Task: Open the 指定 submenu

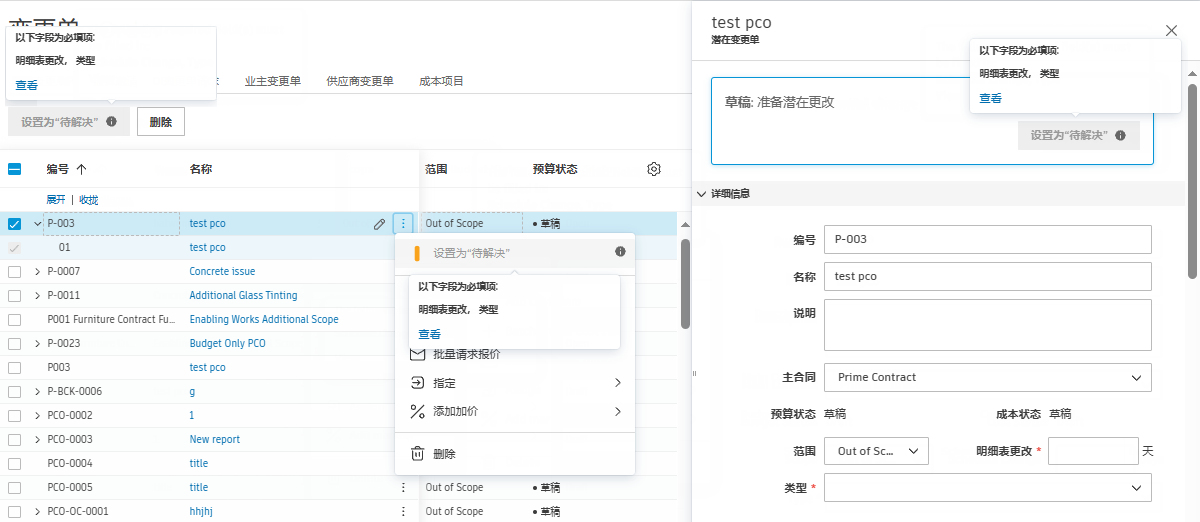Action: coord(515,383)
